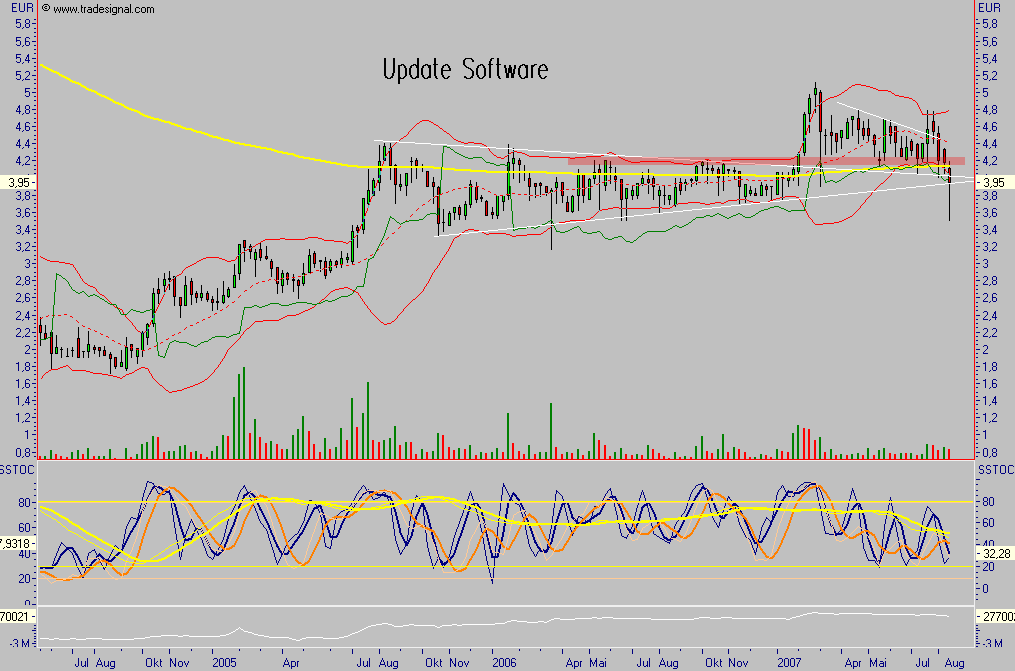
Task: Click the "5,8" value on left price axis
Action: (23, 24)
